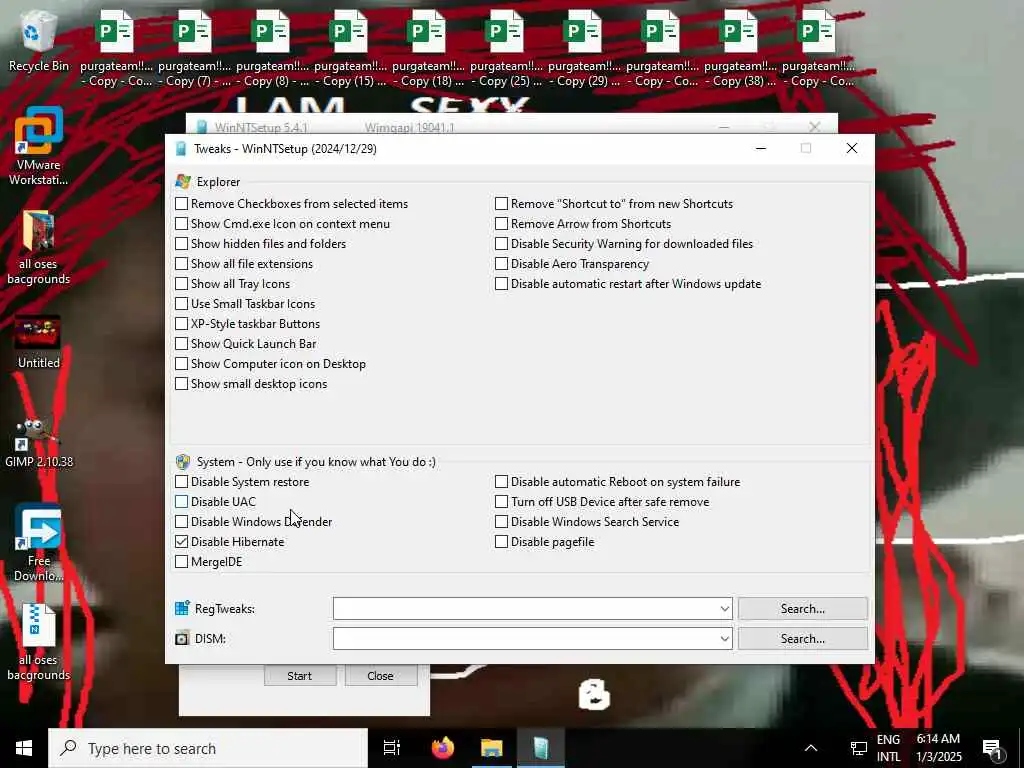The height and width of the screenshot is (768, 1024).
Task: Click the ENG INTL language indicator
Action: coord(888,748)
